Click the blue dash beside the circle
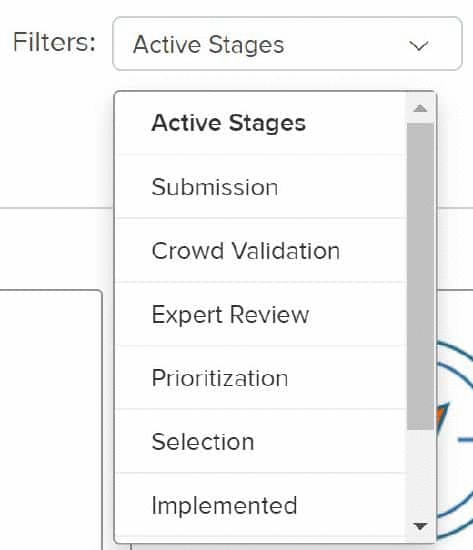The image size is (473, 550). coord(466,439)
